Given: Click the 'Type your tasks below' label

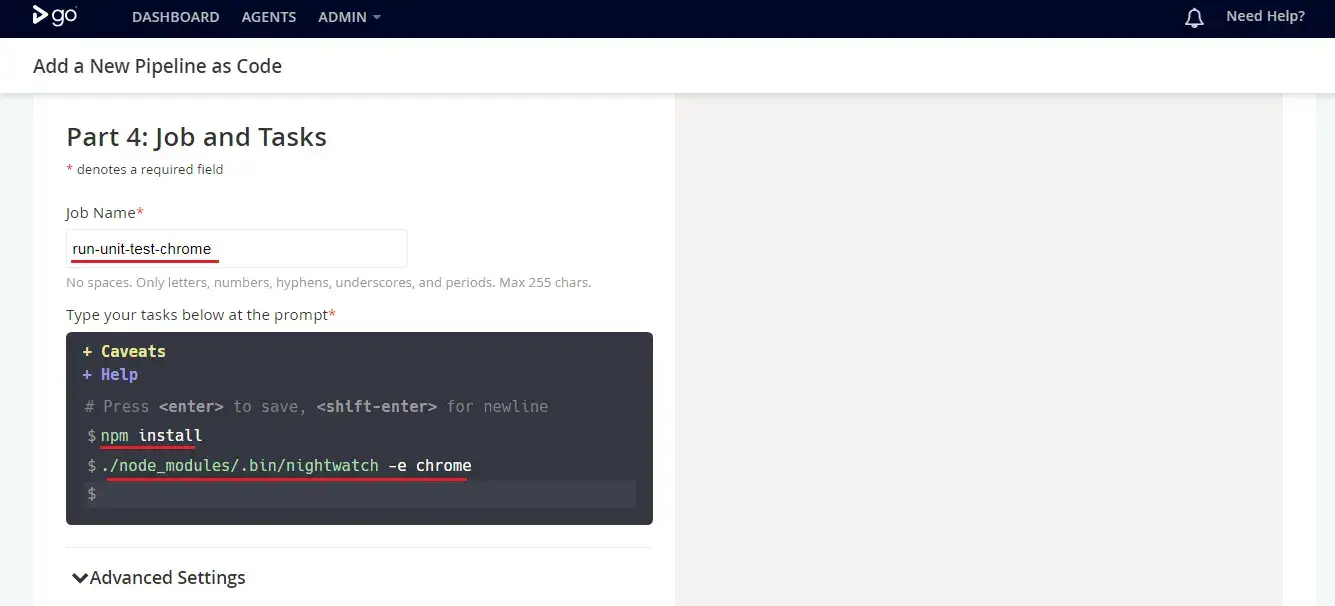Looking at the screenshot, I should tap(200, 315).
